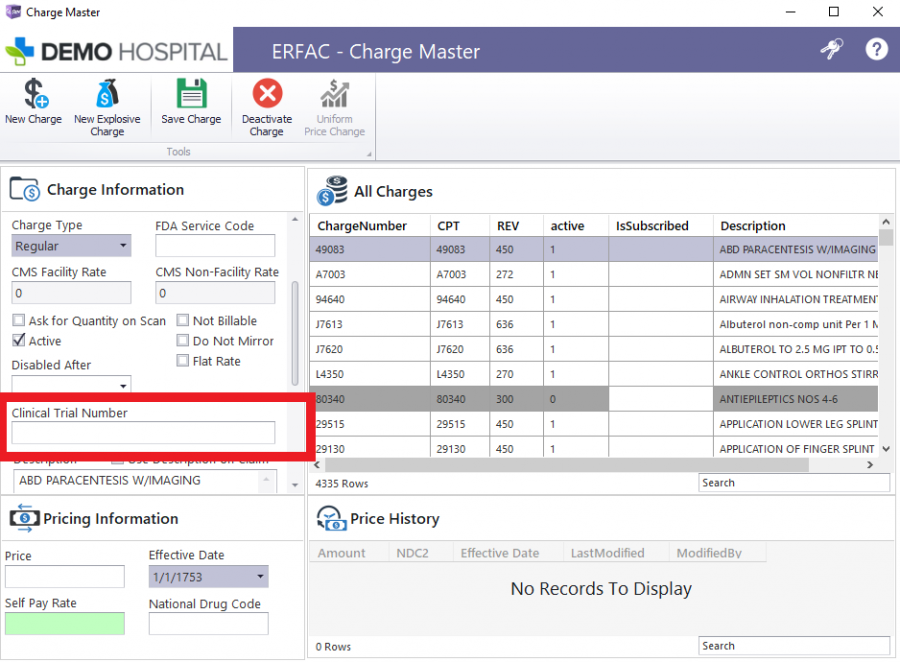The image size is (900, 662).
Task: Click the Self Pay Rate green field
Action: [65, 624]
